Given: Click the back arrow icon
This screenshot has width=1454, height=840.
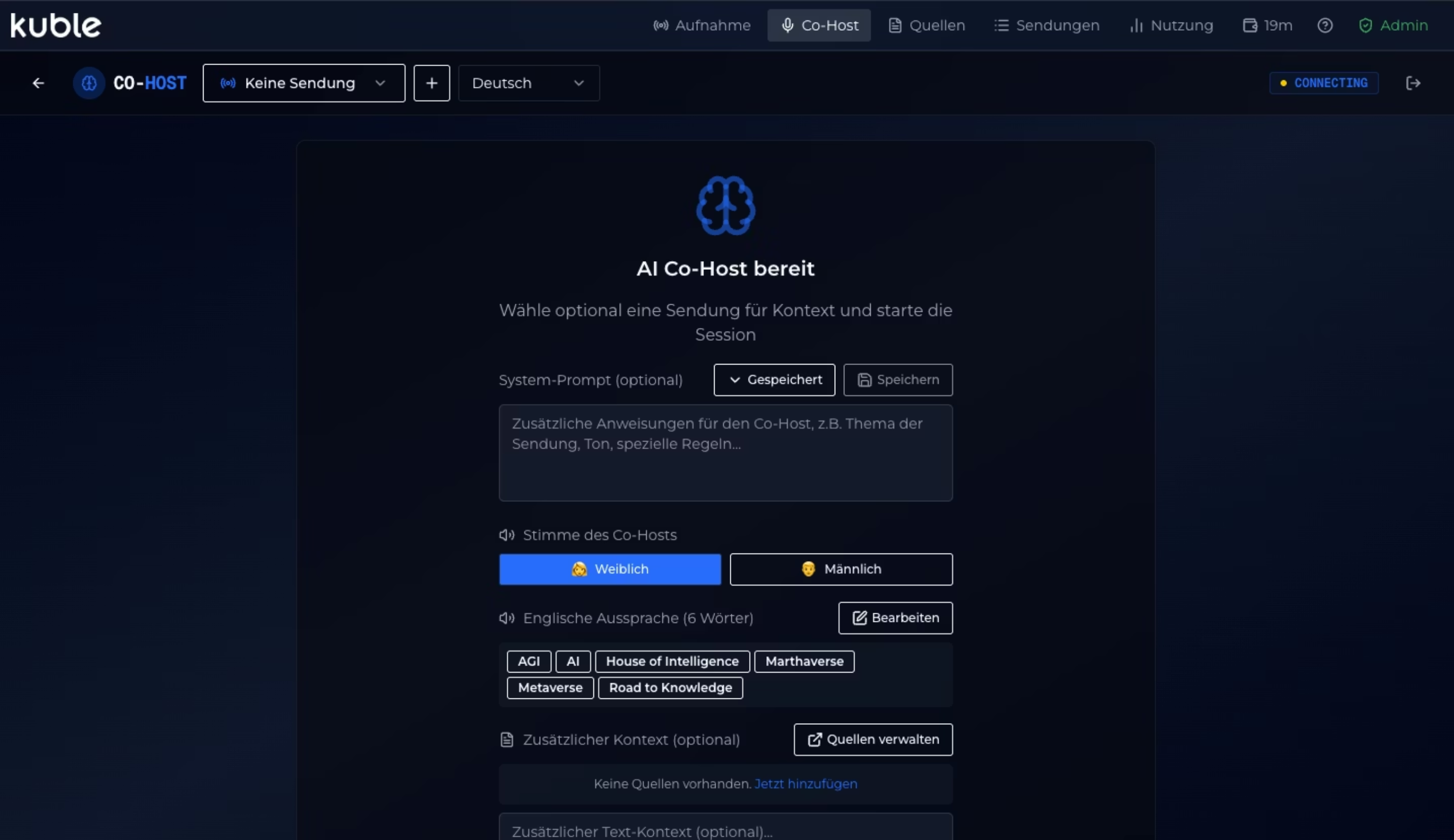Looking at the screenshot, I should (38, 83).
